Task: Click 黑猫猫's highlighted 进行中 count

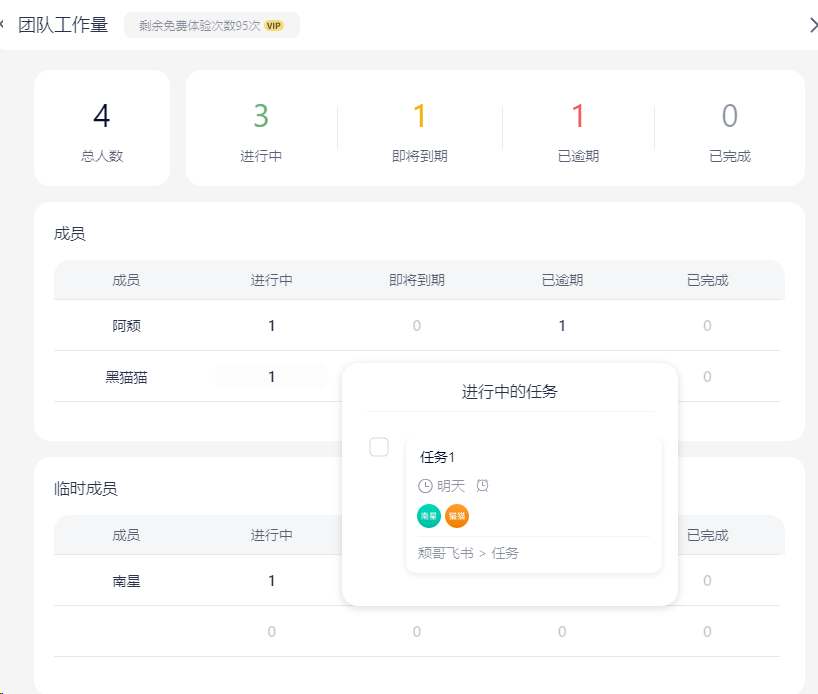Action: pyautogui.click(x=271, y=376)
